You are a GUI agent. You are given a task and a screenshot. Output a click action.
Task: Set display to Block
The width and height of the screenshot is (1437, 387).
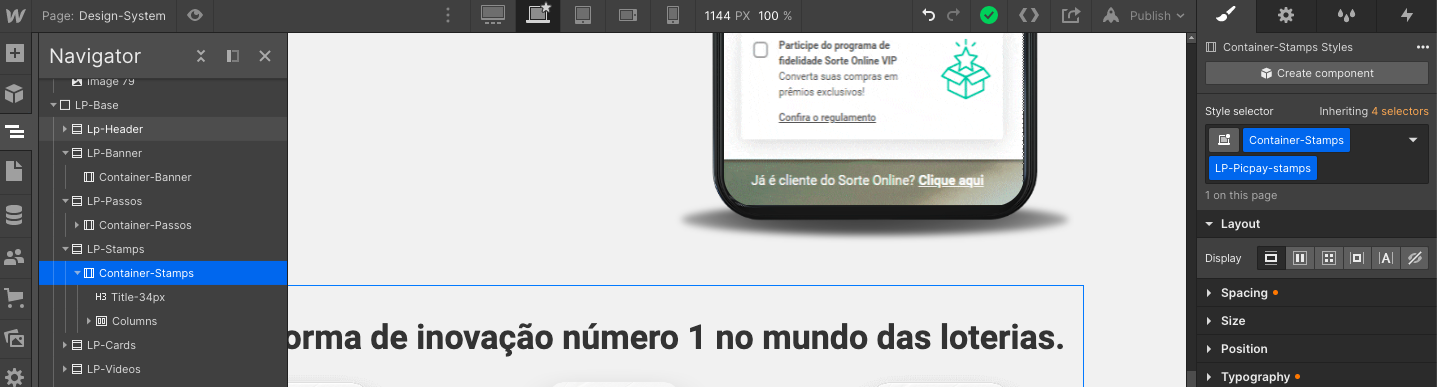pyautogui.click(x=1271, y=257)
